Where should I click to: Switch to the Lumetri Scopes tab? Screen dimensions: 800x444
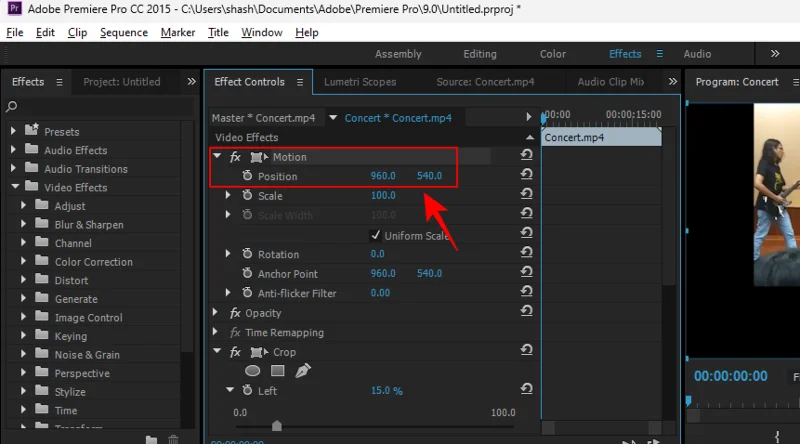(x=360, y=82)
